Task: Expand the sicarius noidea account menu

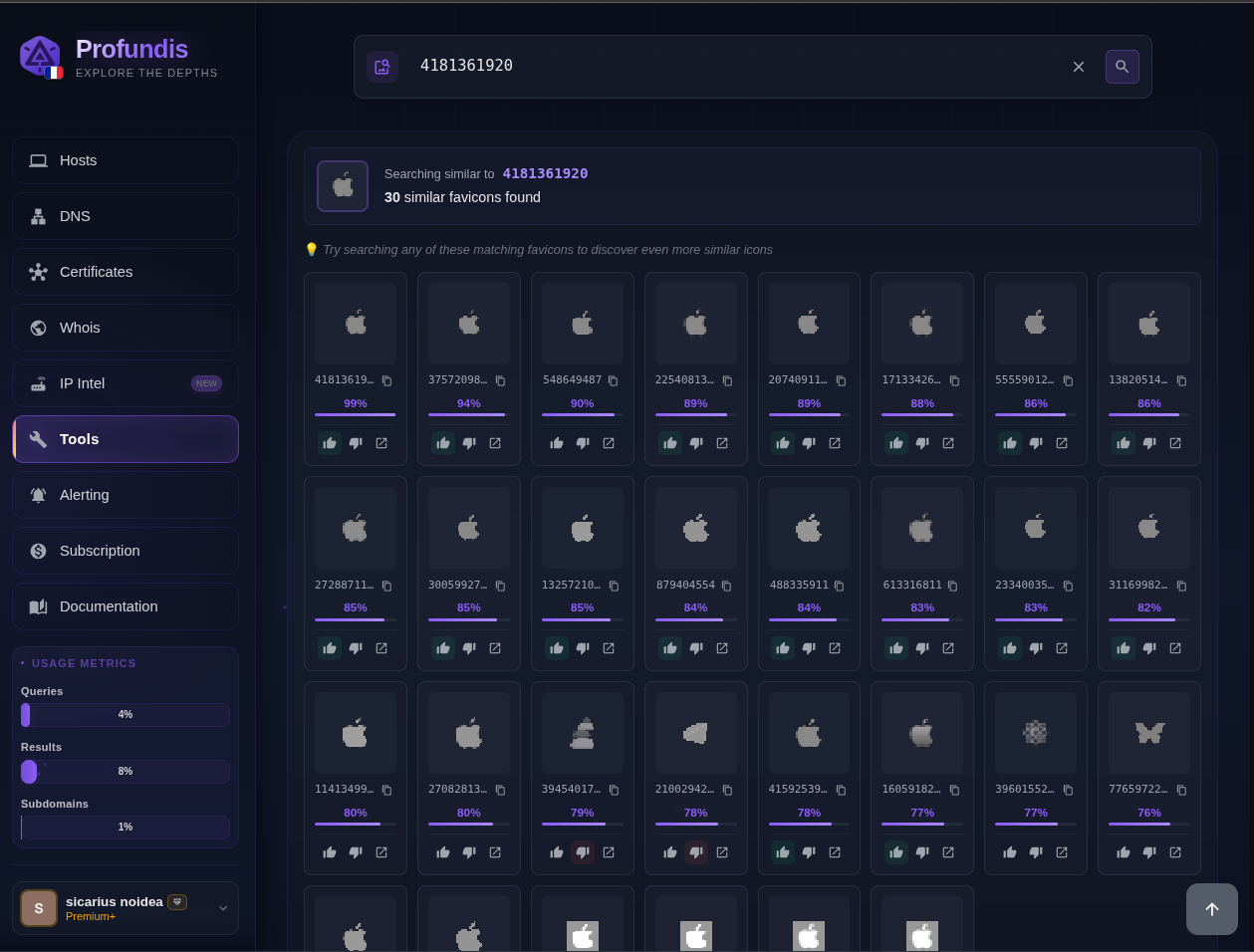Action: tap(223, 908)
